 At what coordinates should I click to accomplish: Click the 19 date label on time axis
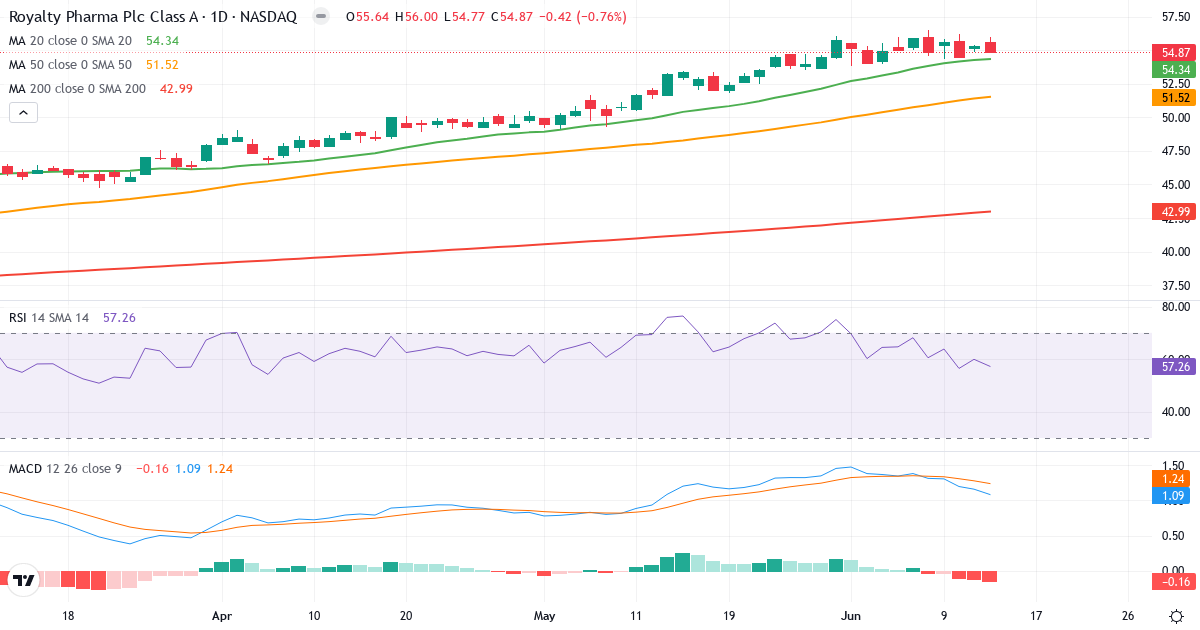tap(728, 616)
